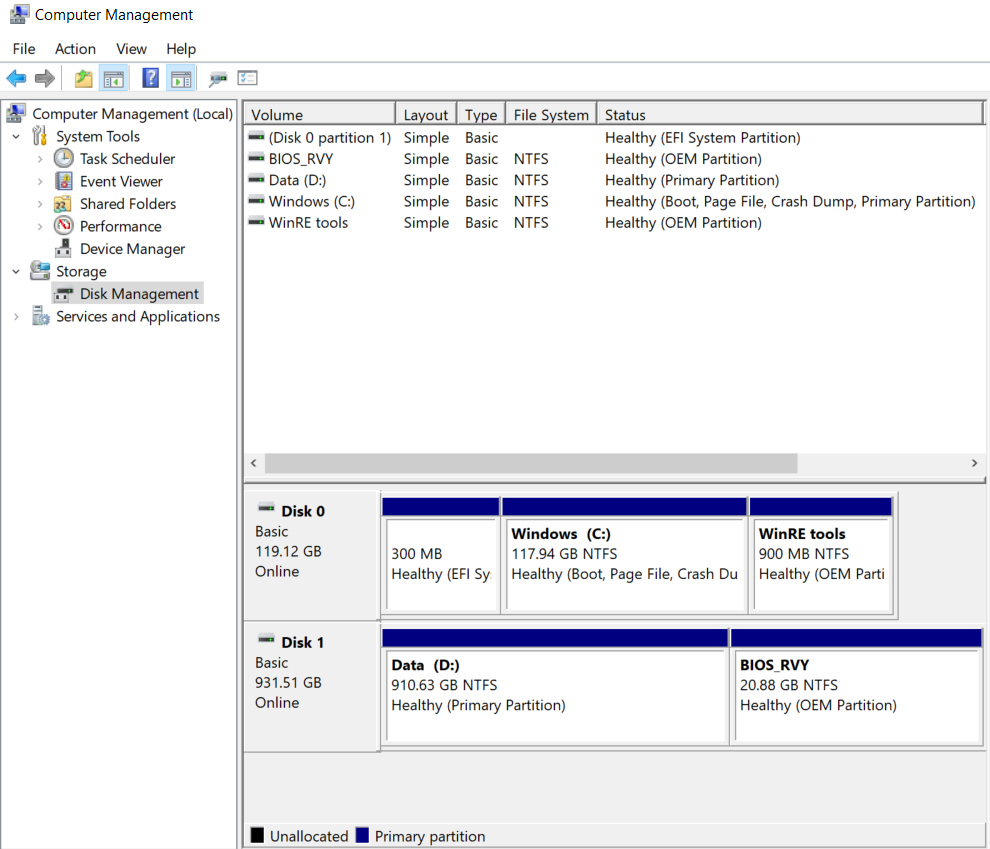Image resolution: width=990 pixels, height=849 pixels.
Task: Select Computer Management (Local) root node
Action: 133,114
